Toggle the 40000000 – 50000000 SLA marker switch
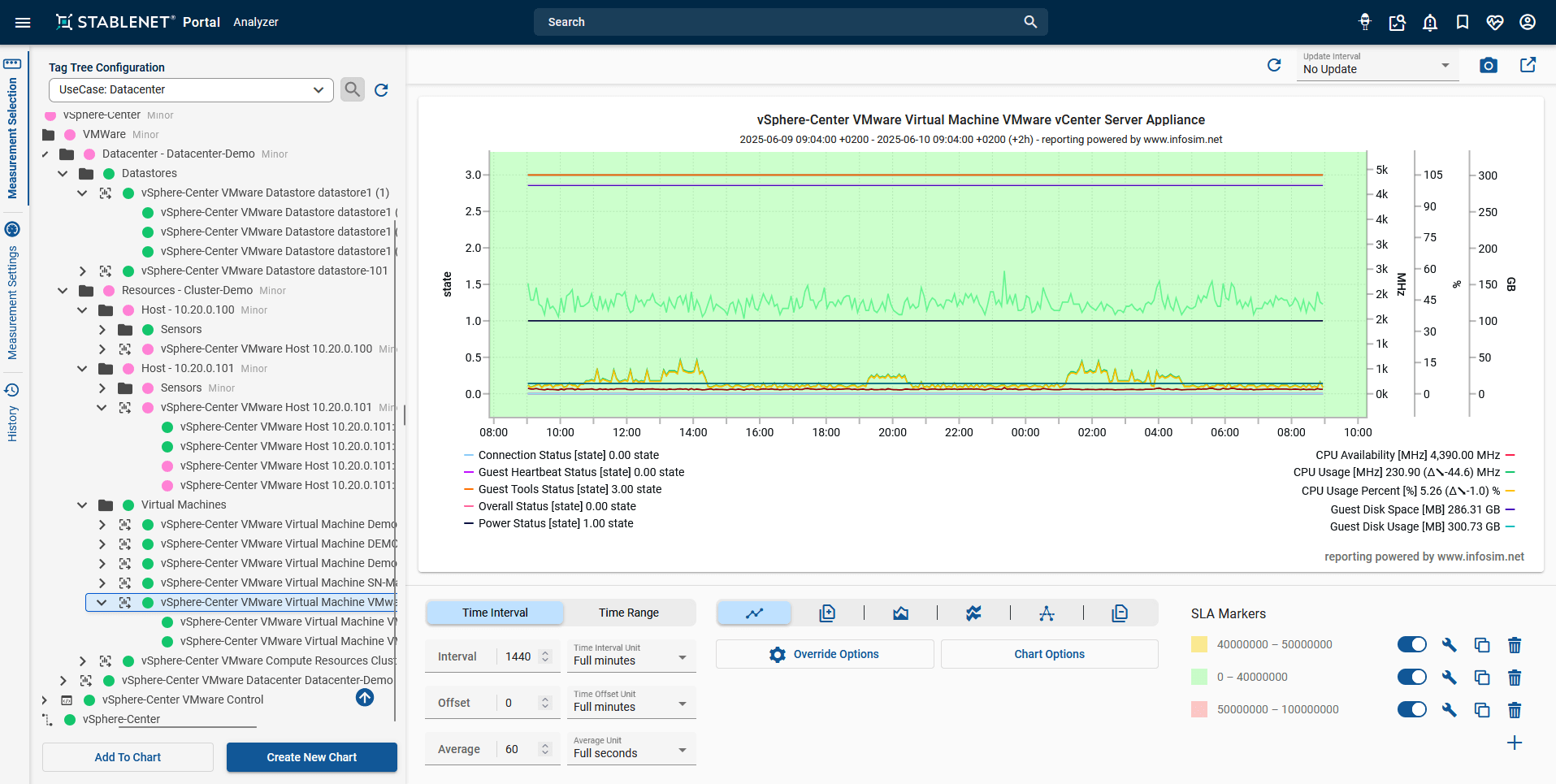This screenshot has height=784, width=1556. (1412, 644)
